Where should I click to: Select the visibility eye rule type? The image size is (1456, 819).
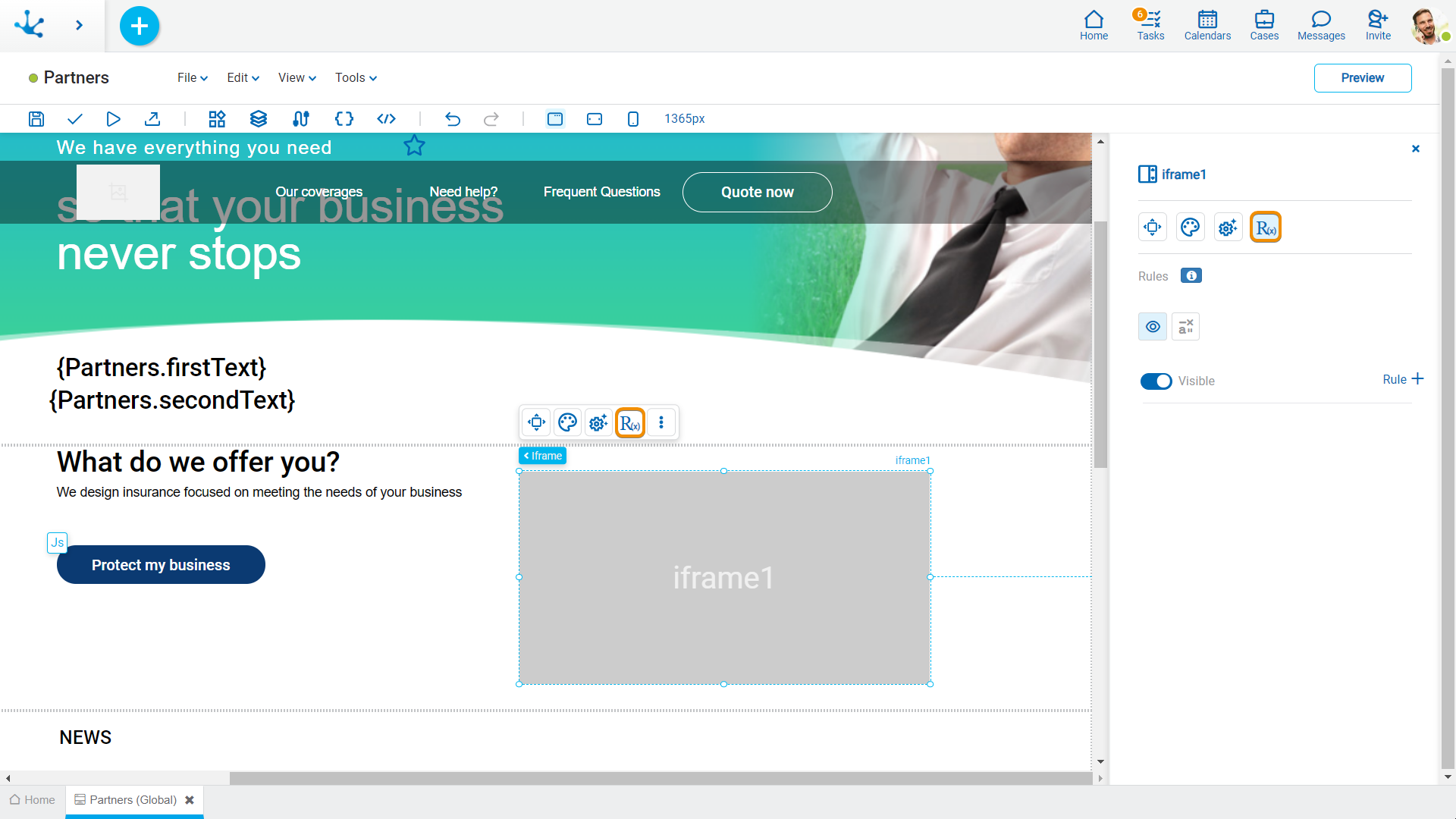click(x=1153, y=326)
